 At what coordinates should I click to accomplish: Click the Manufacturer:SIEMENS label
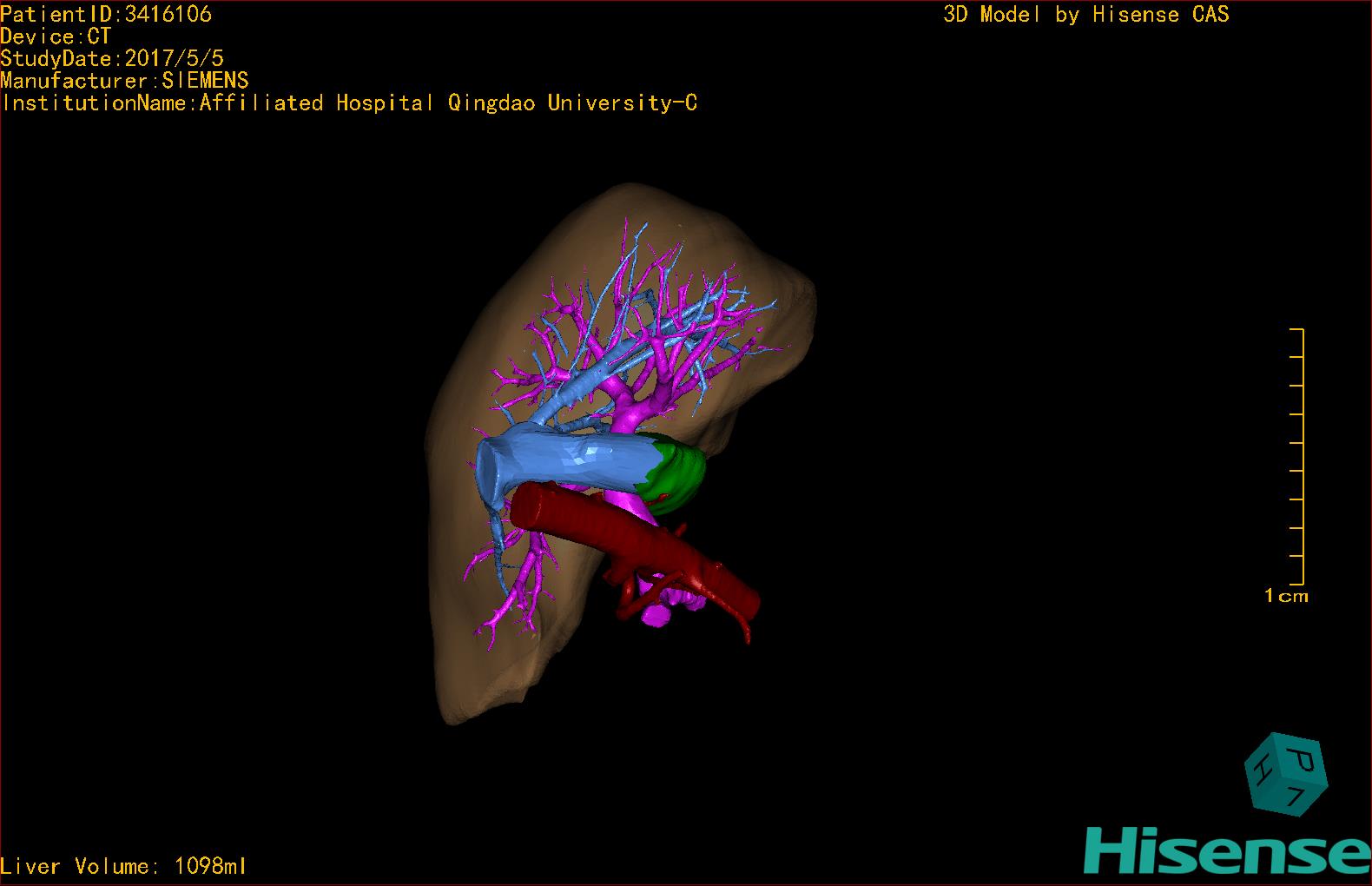coord(124,81)
